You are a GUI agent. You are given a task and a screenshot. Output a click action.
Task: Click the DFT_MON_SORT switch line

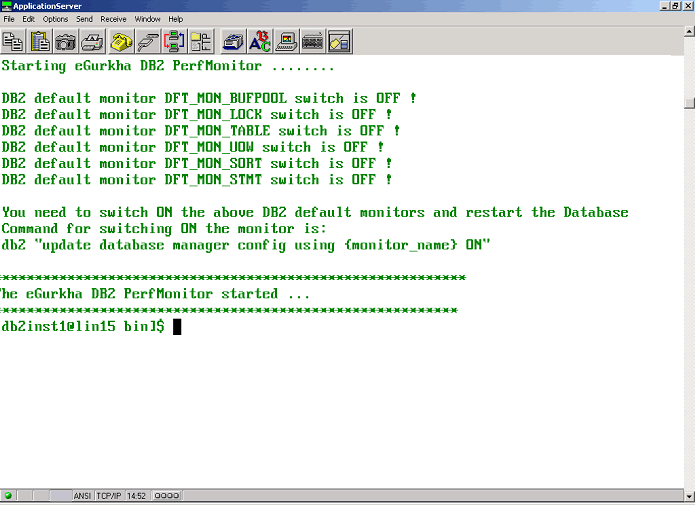(196, 164)
